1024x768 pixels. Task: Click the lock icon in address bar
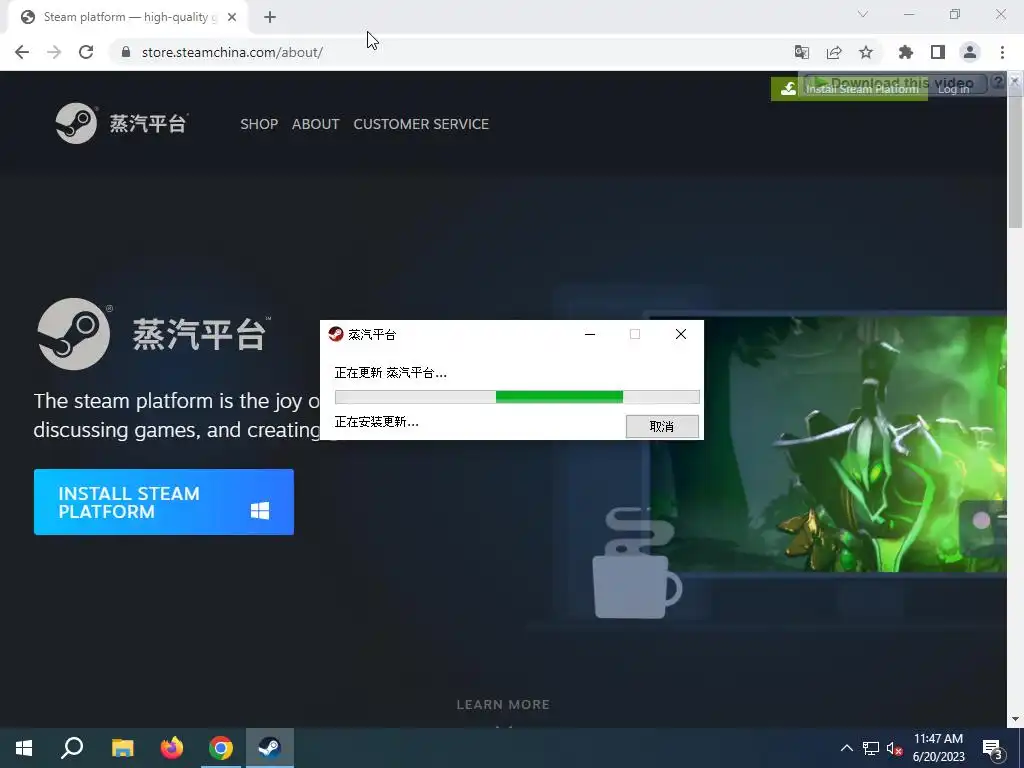click(126, 52)
